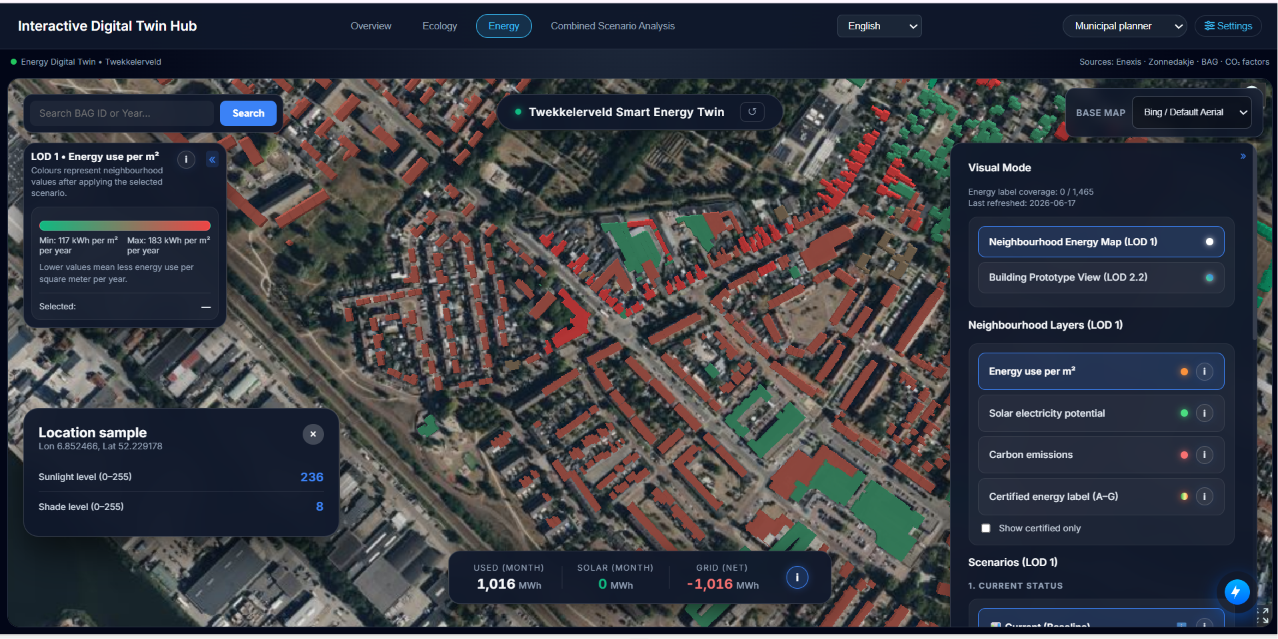Image resolution: width=1278 pixels, height=639 pixels.
Task: Click the green dot on Solar electricity potential
Action: click(x=1184, y=413)
